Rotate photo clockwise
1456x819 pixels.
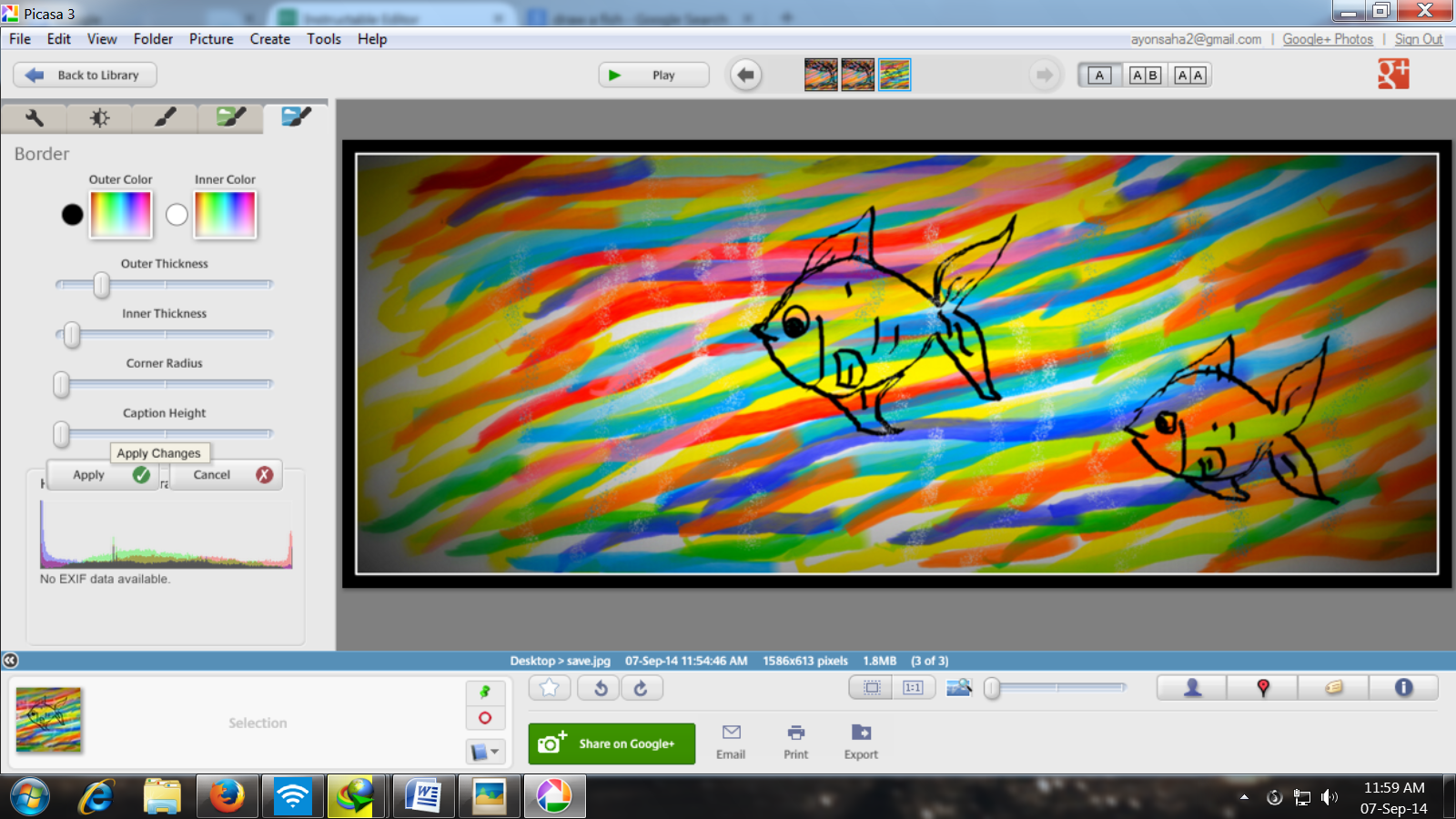(642, 688)
